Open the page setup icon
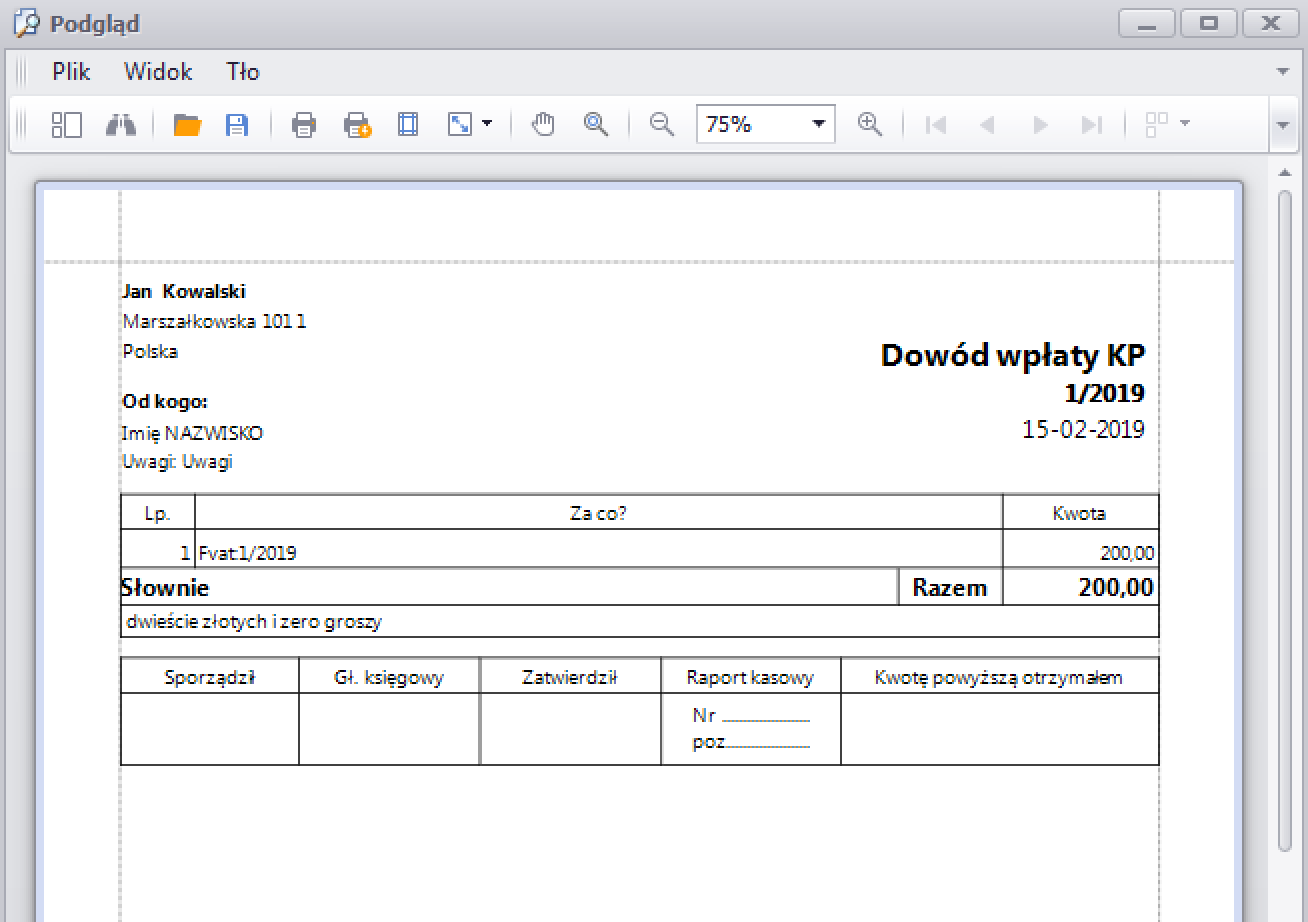This screenshot has height=922, width=1308. click(x=408, y=125)
